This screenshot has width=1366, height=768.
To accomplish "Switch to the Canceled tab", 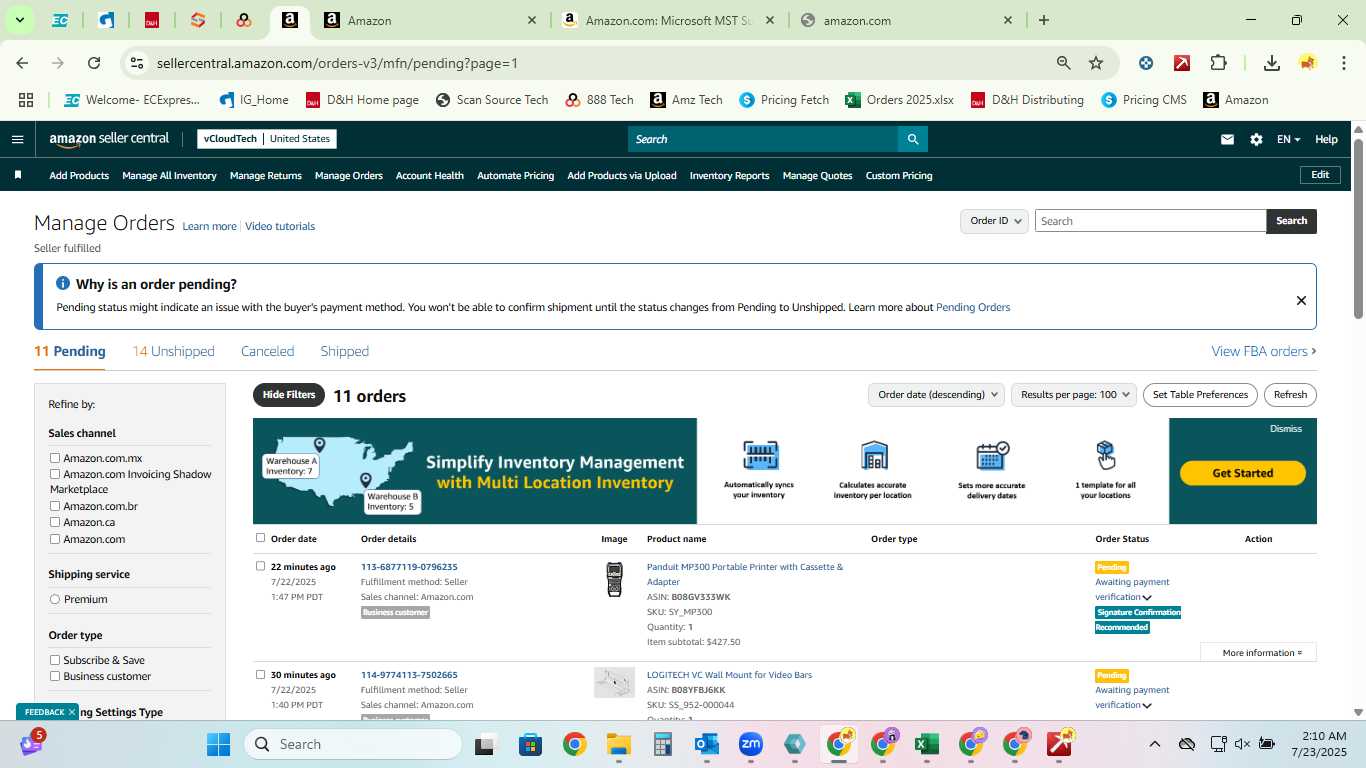I will (x=267, y=351).
